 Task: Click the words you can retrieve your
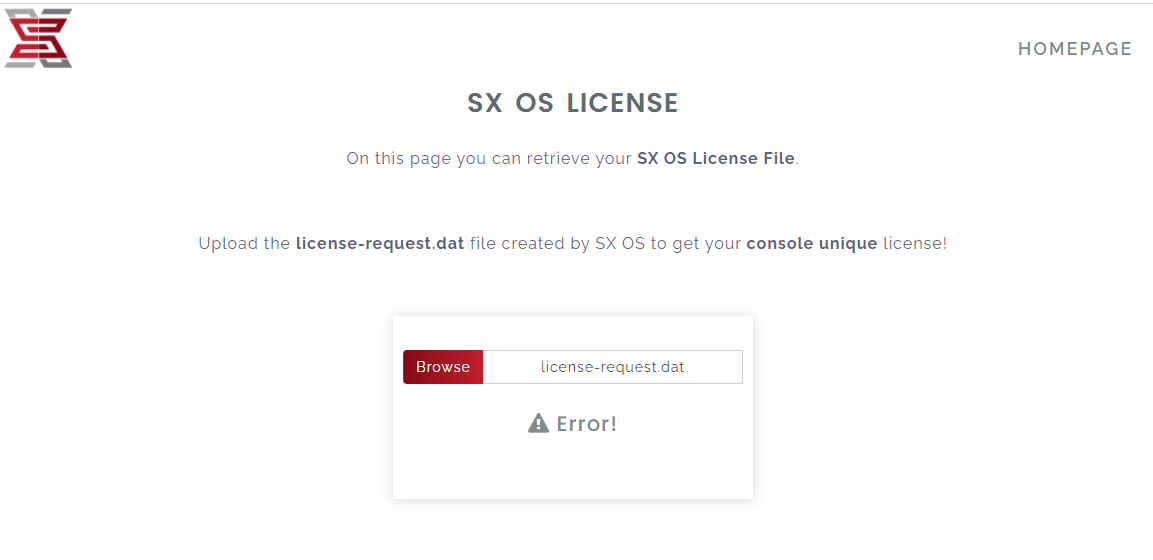pos(544,159)
